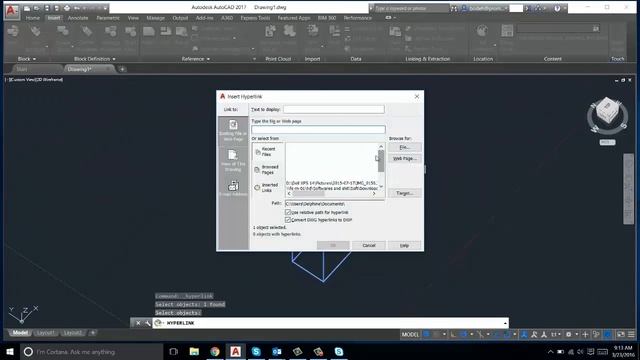
Task: Open status bar Customization hamburger menu
Action: click(x=631, y=334)
